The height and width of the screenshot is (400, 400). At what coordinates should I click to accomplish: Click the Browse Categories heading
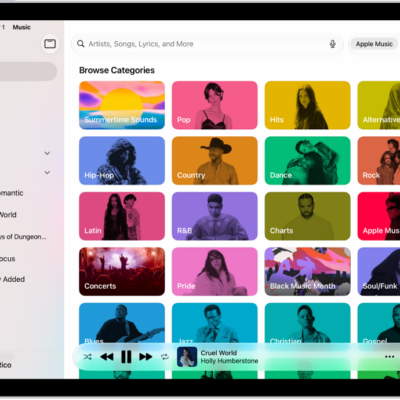point(117,70)
